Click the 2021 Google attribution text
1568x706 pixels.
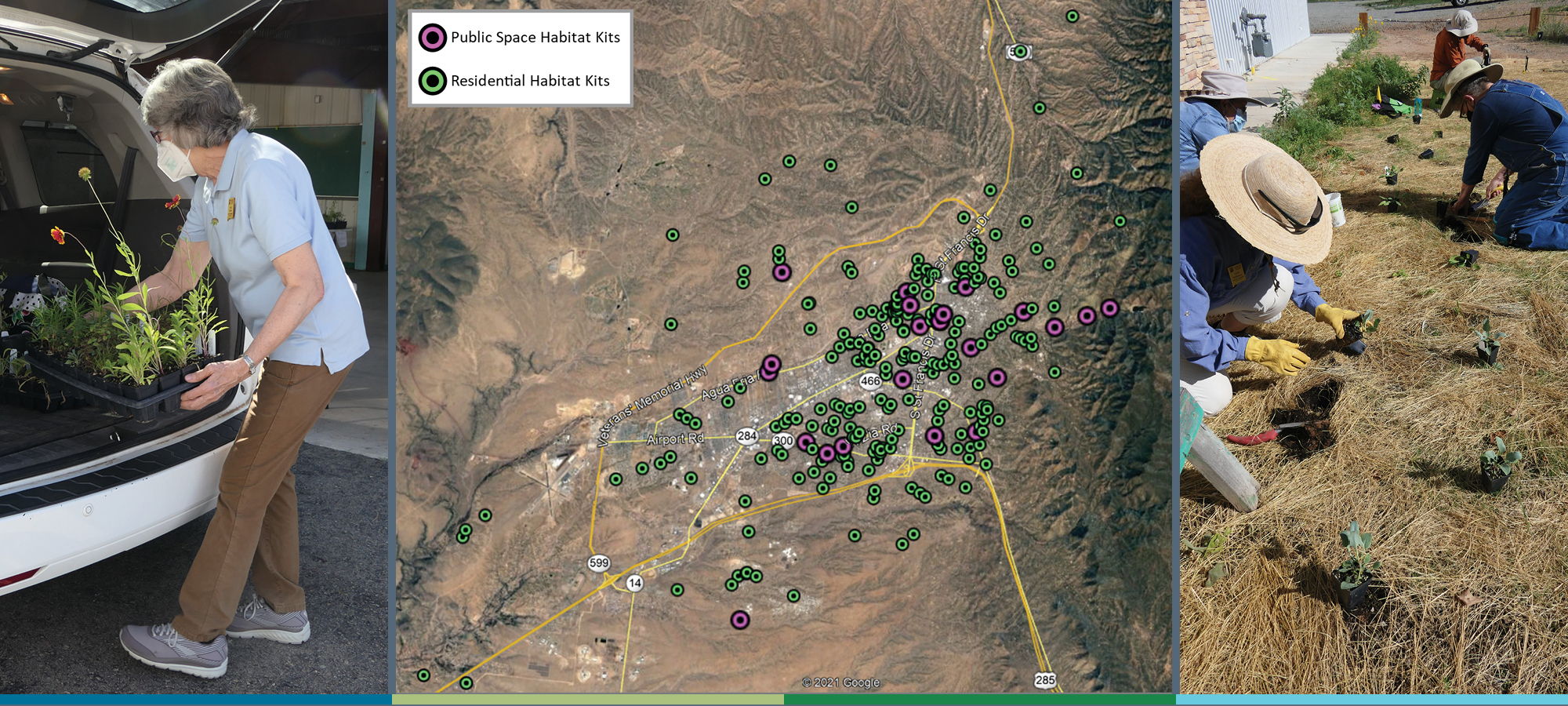click(x=841, y=681)
